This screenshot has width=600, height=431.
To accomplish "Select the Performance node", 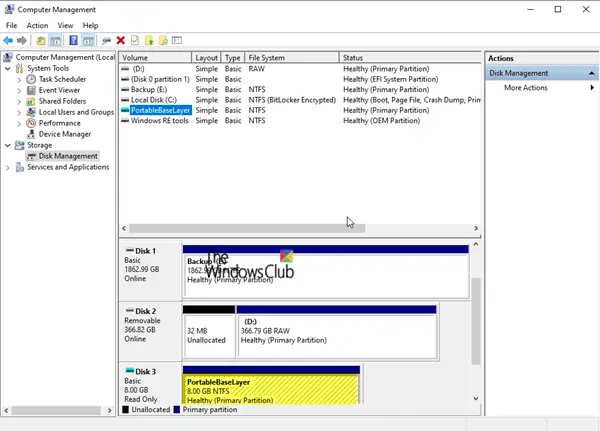I will (59, 123).
